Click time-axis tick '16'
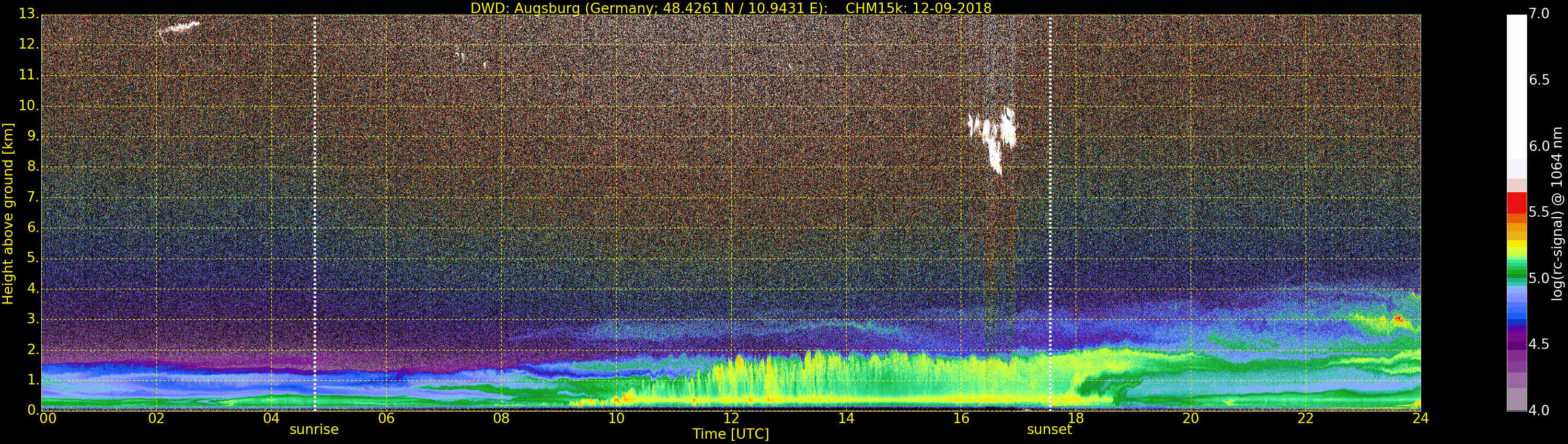The width and height of the screenshot is (1568, 444). coord(961,418)
